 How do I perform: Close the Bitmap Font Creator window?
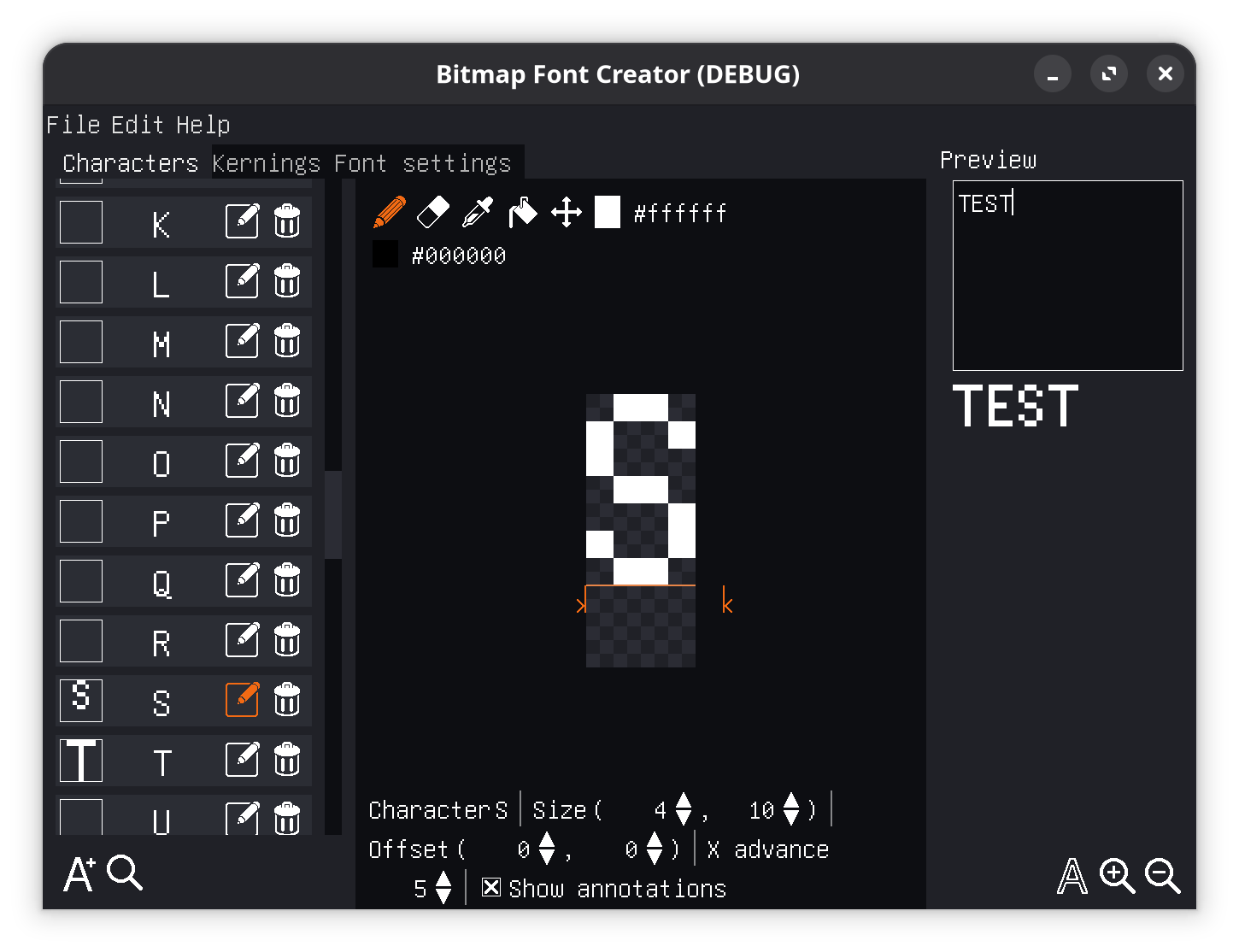pos(1166,74)
